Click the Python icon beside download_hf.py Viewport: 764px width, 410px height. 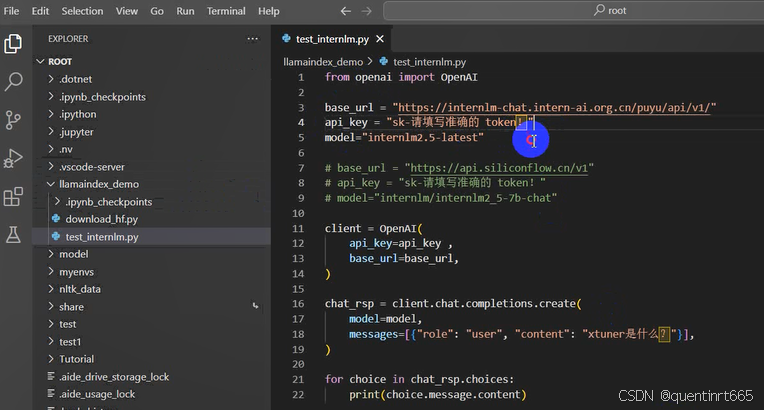click(56, 218)
